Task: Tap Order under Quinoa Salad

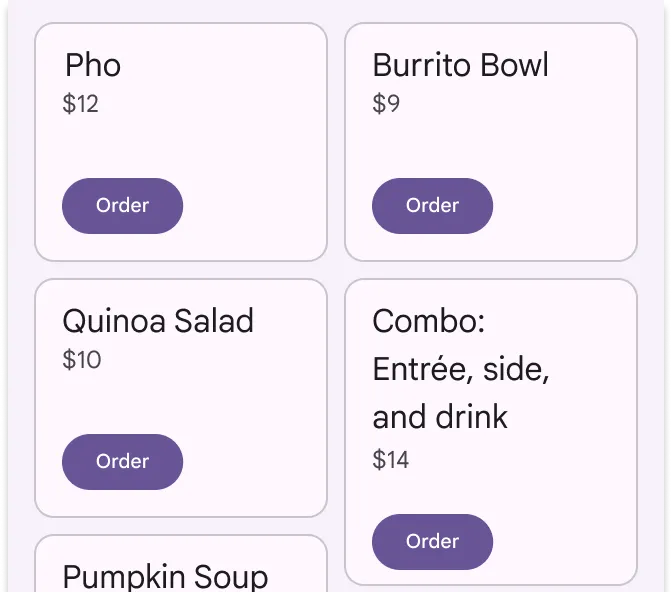Action: click(122, 462)
